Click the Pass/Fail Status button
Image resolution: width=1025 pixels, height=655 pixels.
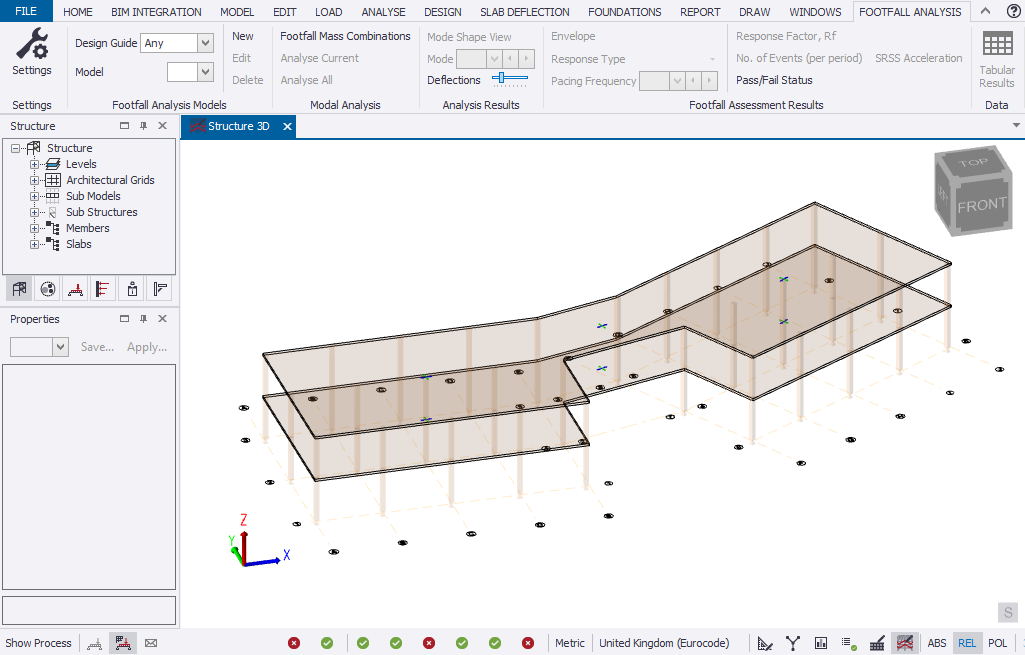click(774, 80)
